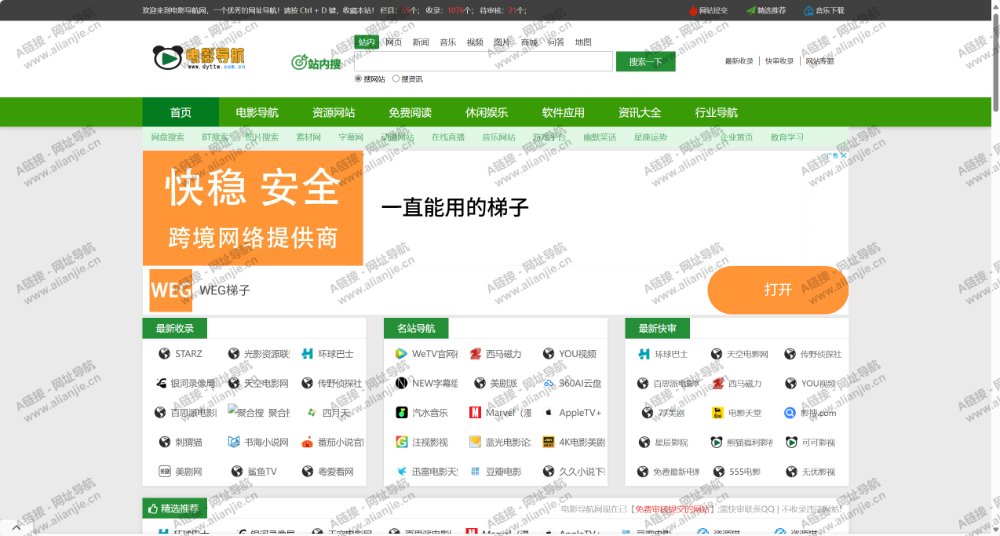Click the fire icon beside 网站提交
The image size is (1000, 536).
click(x=693, y=10)
